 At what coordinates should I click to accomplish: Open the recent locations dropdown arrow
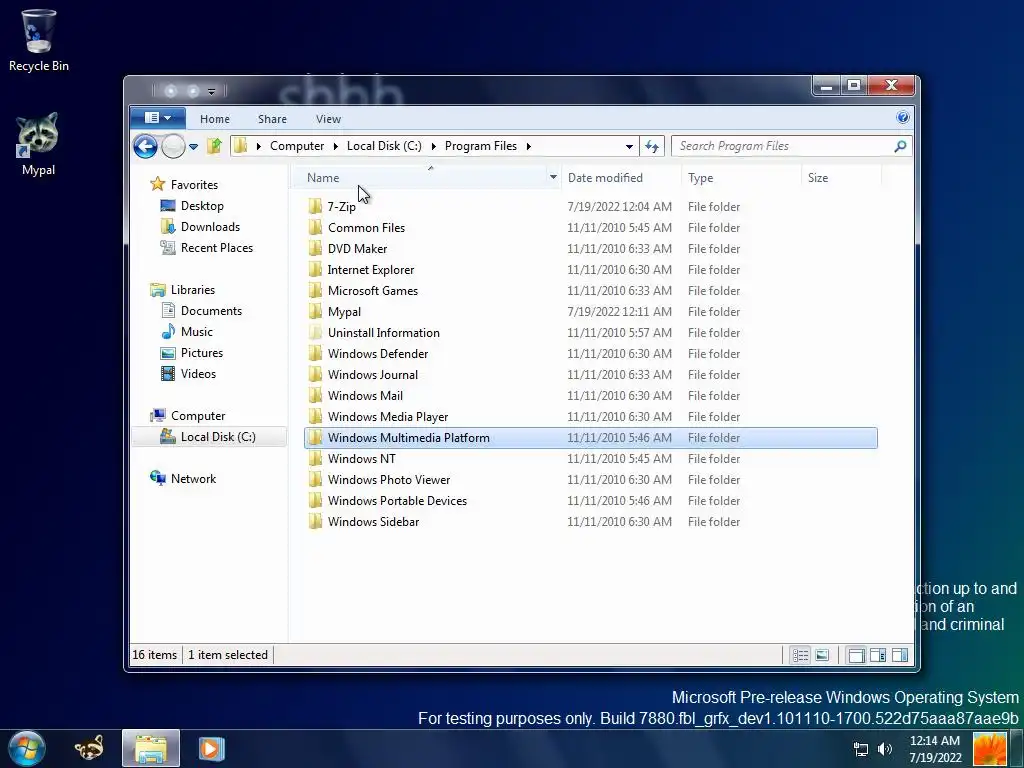(x=193, y=147)
